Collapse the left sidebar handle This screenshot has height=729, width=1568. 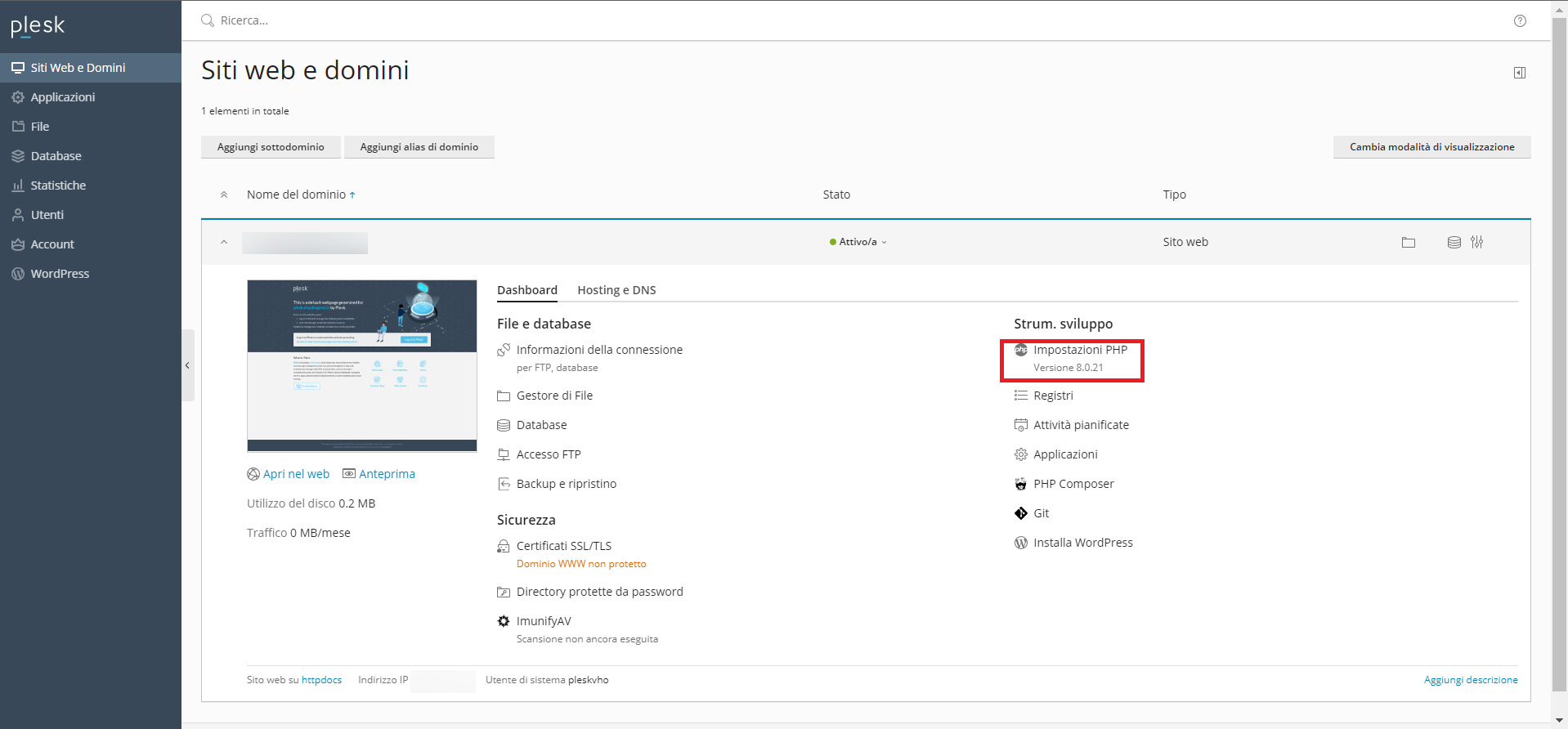(187, 365)
